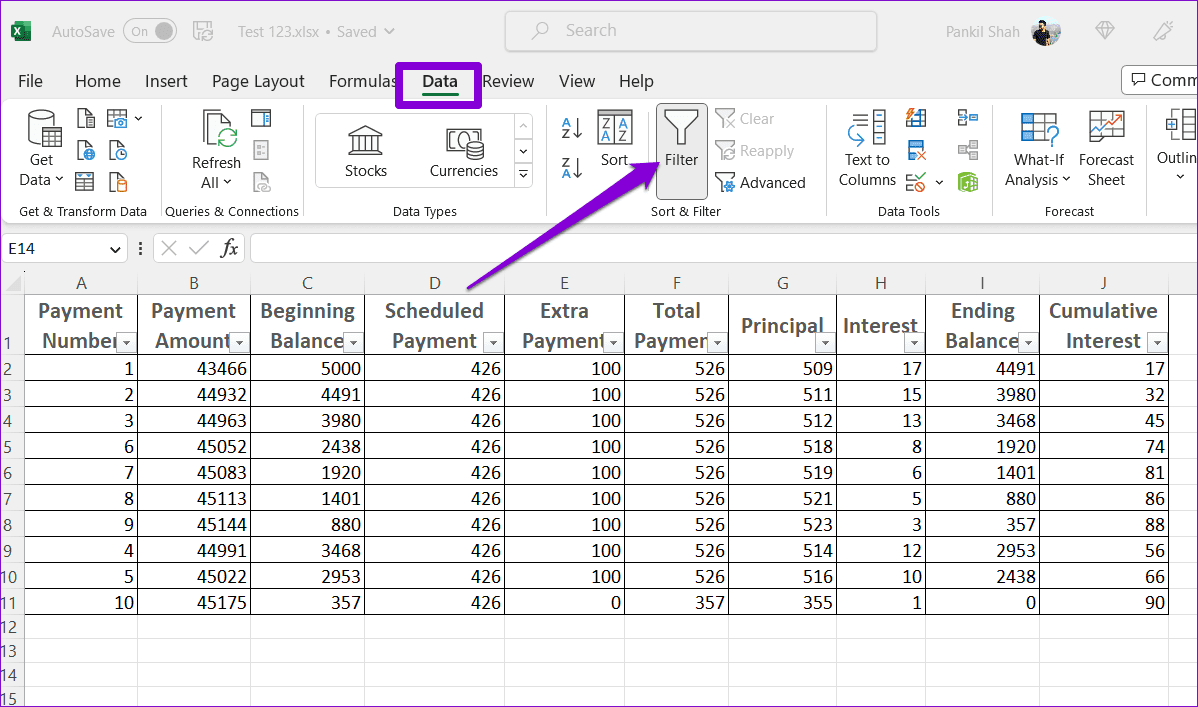Image resolution: width=1198 pixels, height=707 pixels.
Task: Click the From Text/CSV icon
Action: pos(86,118)
